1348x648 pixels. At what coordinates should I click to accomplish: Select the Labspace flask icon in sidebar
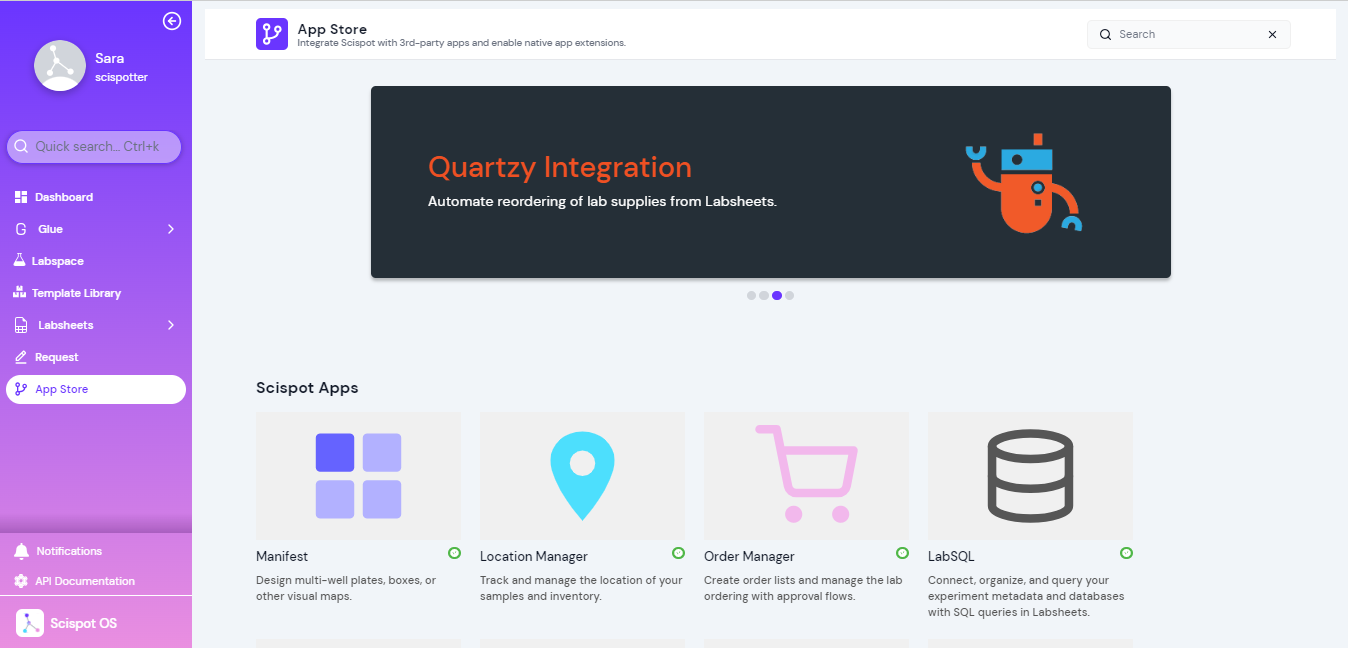pos(18,260)
